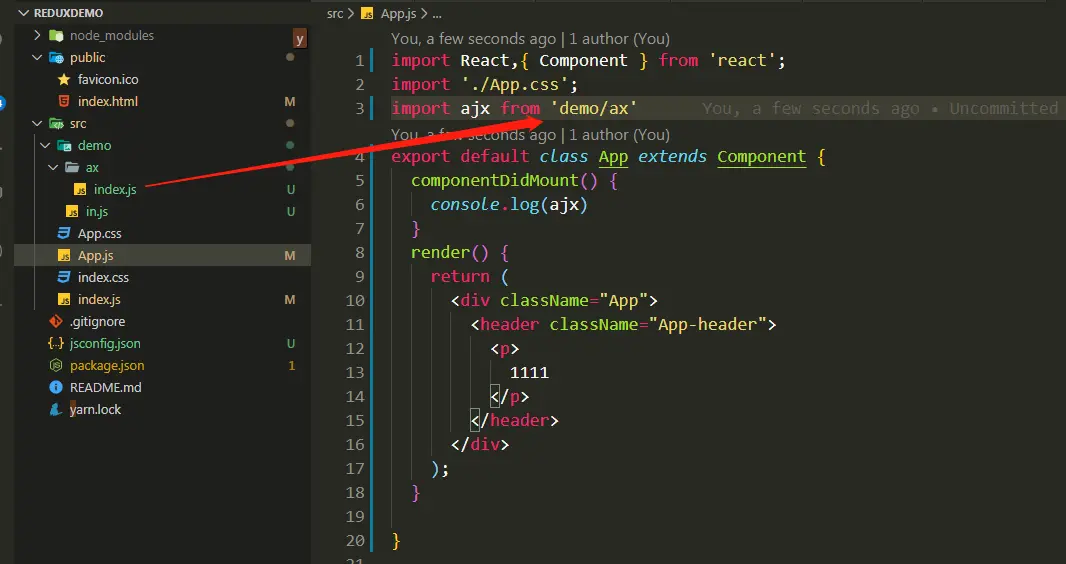The height and width of the screenshot is (564, 1066).
Task: Click the render method name
Action: [440, 253]
